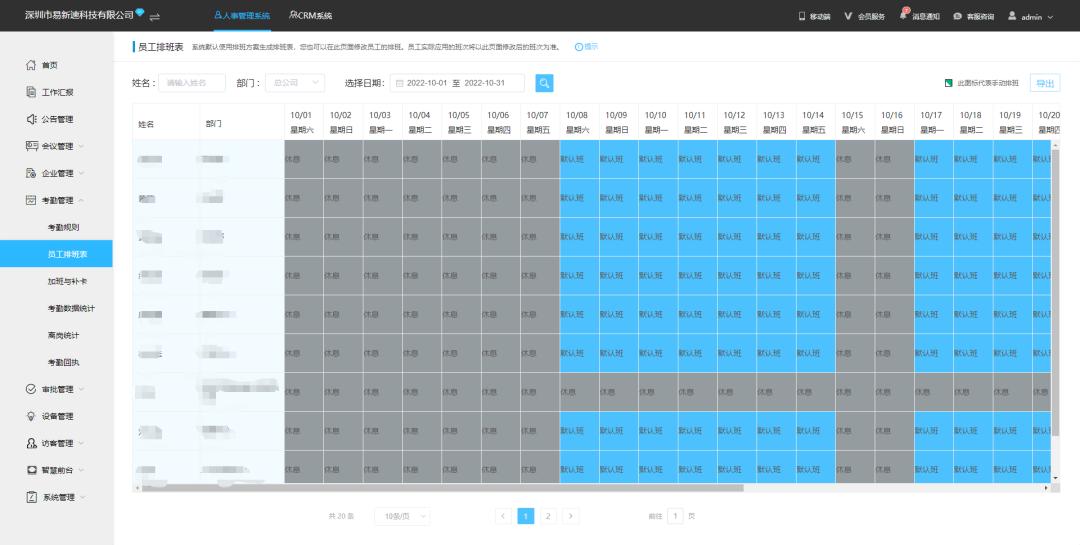The height and width of the screenshot is (545, 1080).
Task: Open the 加班与补卡 submenu item
Action: point(68,281)
